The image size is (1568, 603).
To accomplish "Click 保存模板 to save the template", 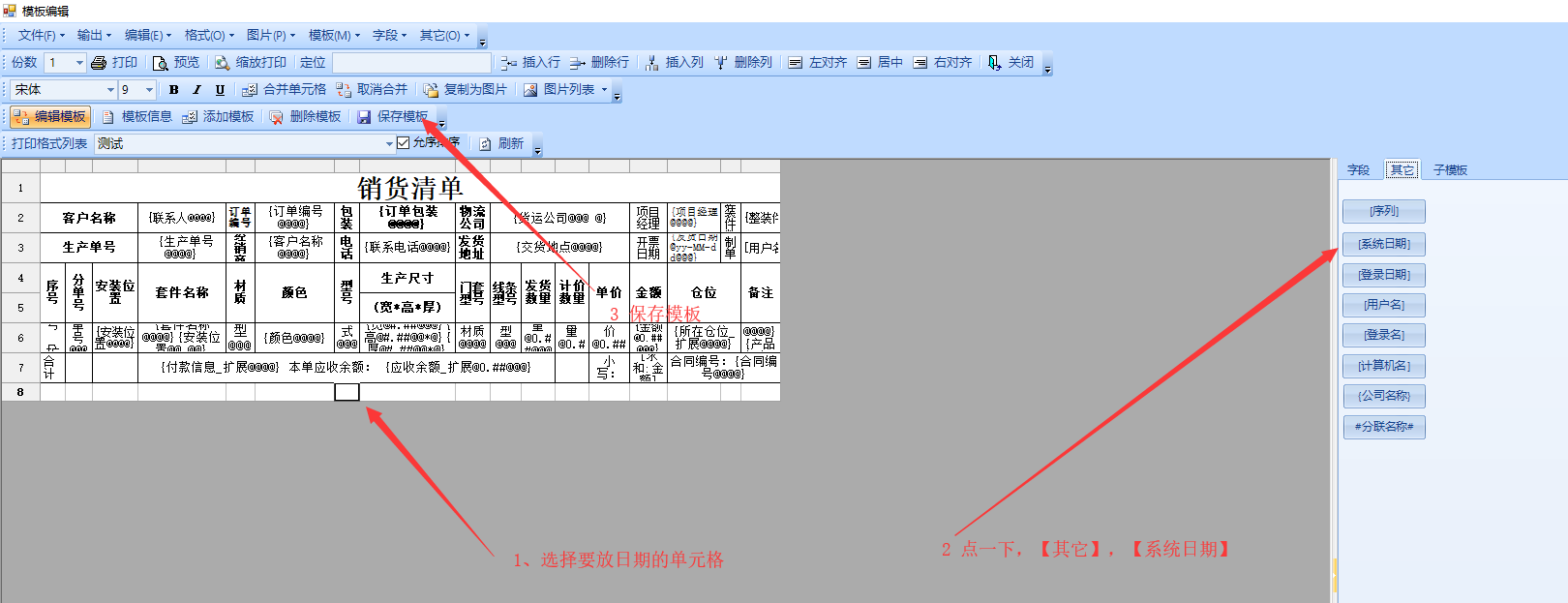I will (x=393, y=117).
